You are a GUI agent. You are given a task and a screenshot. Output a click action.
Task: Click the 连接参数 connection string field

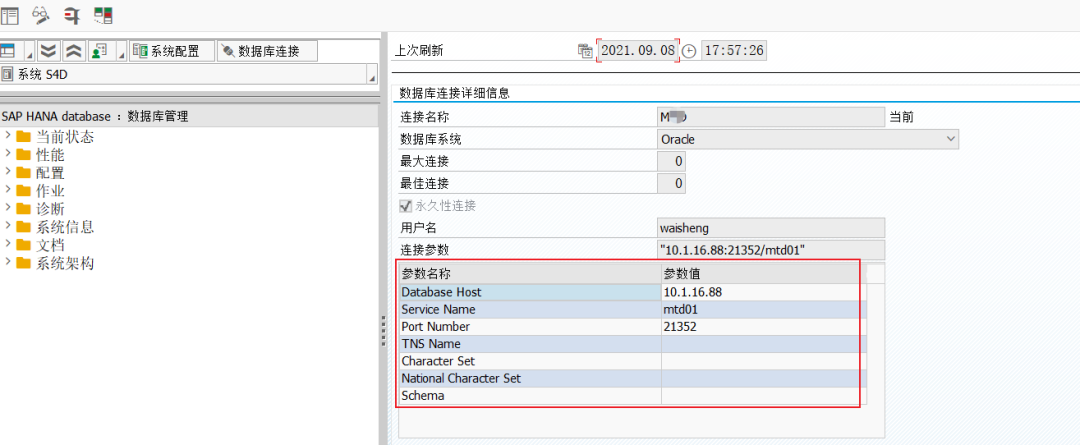point(771,250)
